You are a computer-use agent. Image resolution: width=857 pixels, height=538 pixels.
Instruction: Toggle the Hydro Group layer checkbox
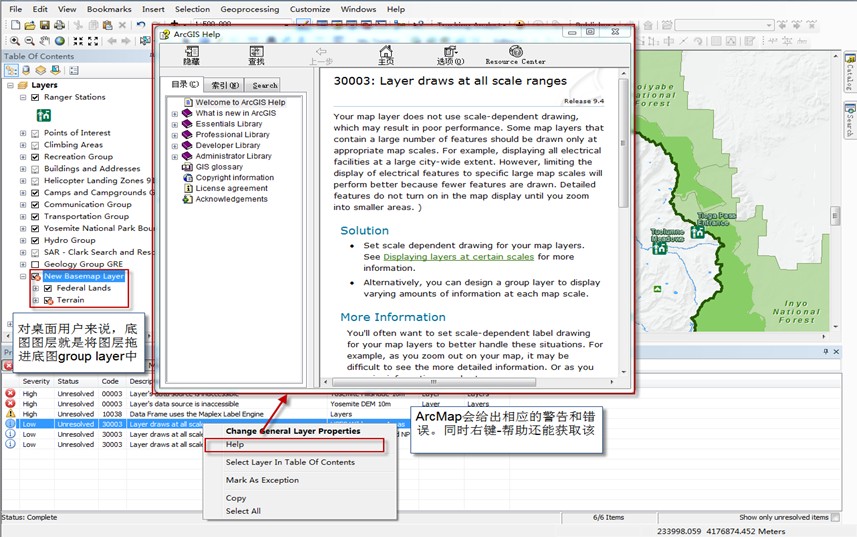(35, 240)
